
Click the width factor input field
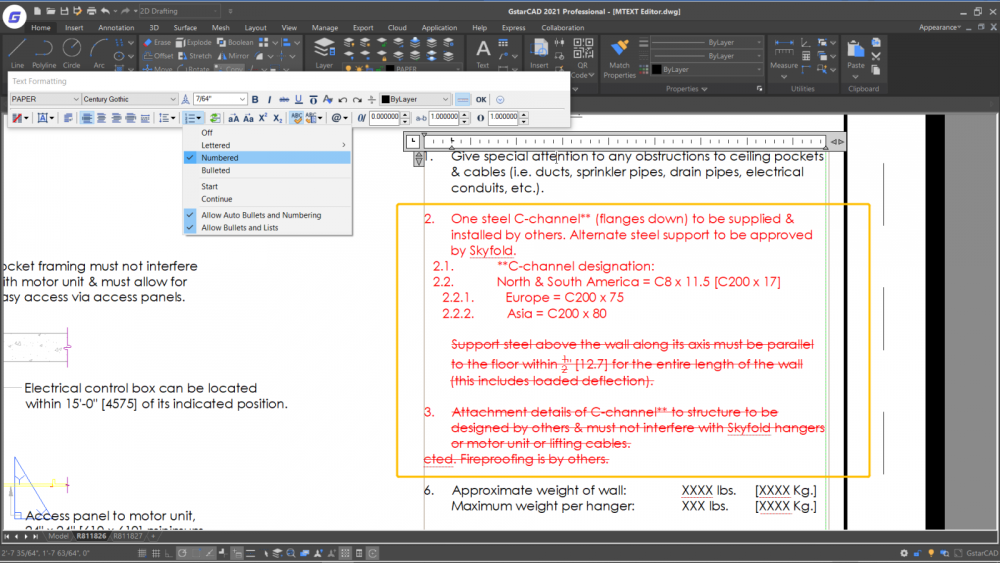(504, 117)
